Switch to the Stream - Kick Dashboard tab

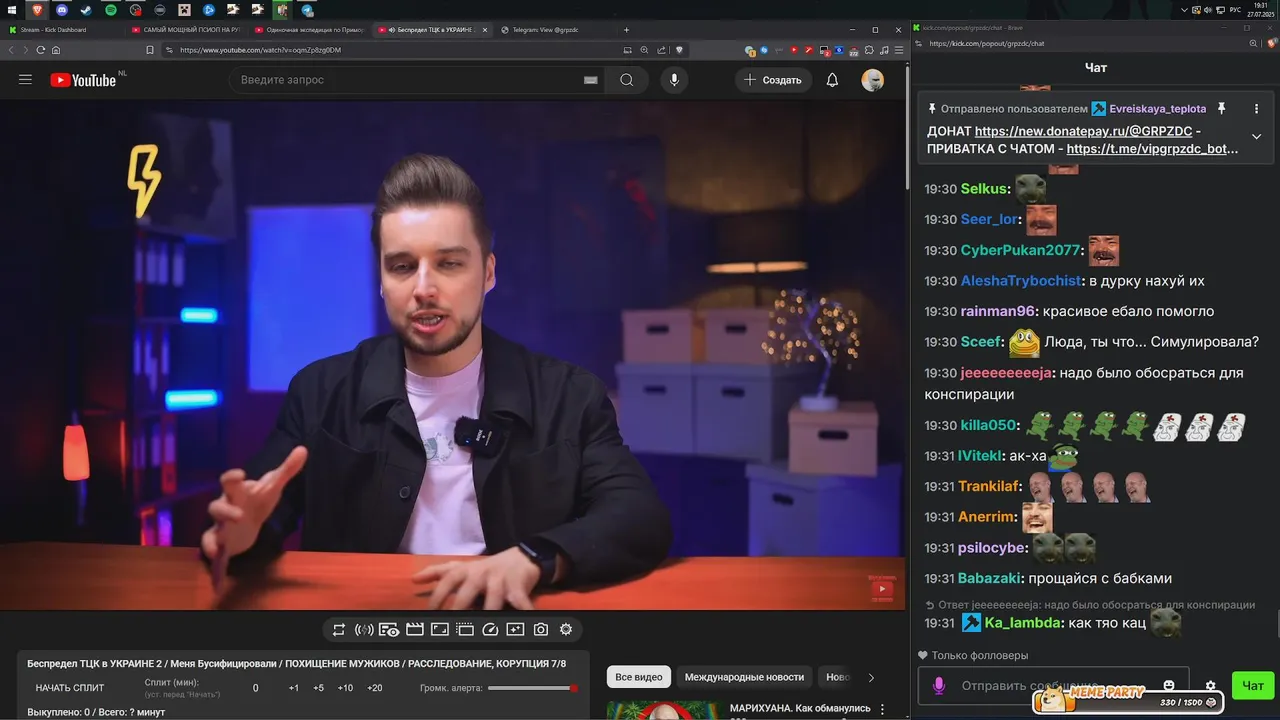pos(60,30)
